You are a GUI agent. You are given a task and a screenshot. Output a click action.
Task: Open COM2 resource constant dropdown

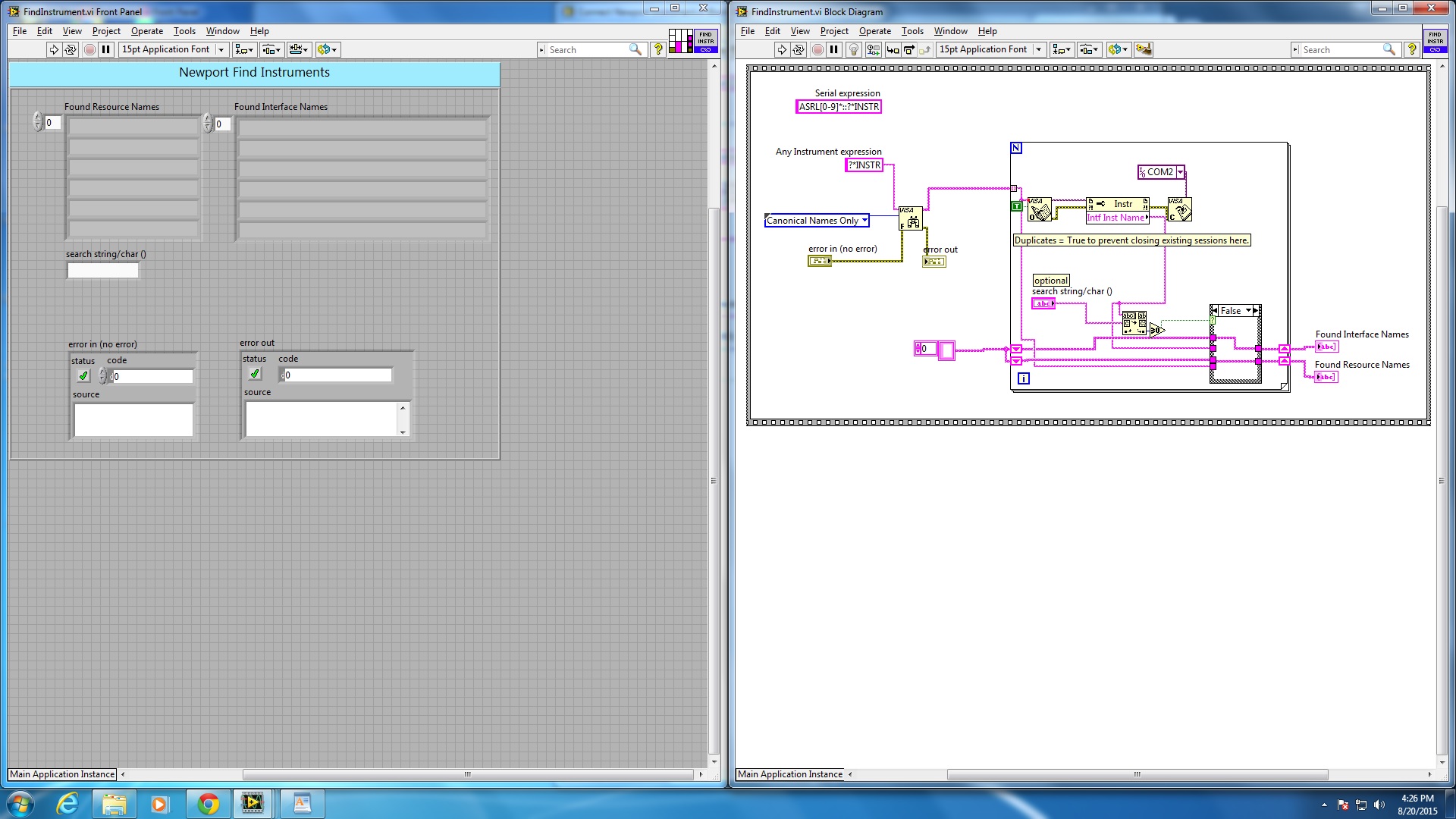pos(1180,172)
